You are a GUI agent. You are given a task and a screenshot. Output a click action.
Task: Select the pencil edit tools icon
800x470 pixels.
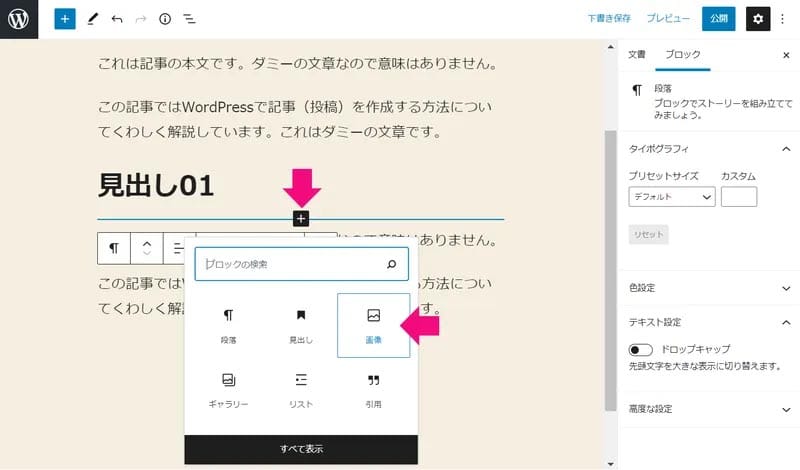point(92,19)
